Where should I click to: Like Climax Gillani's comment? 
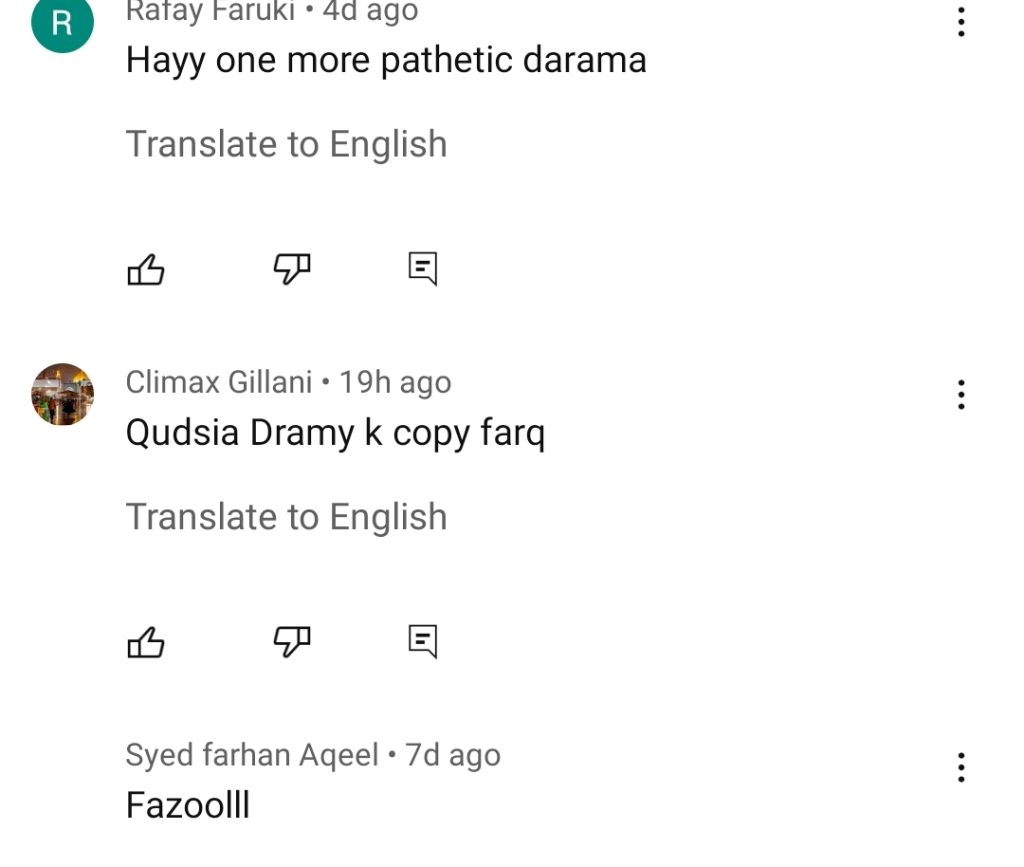(146, 642)
